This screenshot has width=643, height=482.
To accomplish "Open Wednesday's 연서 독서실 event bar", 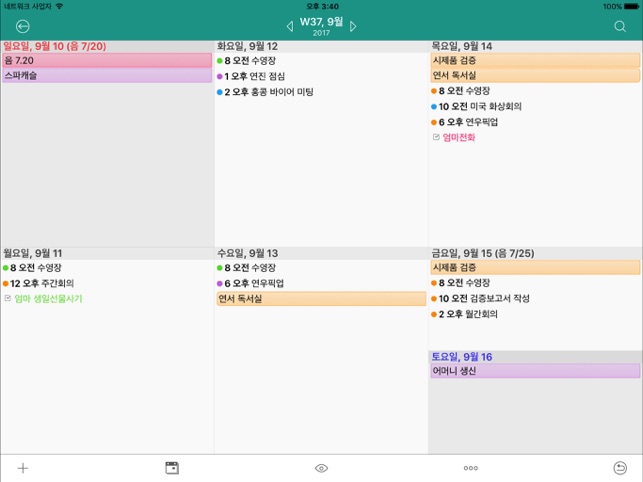I will (x=321, y=299).
